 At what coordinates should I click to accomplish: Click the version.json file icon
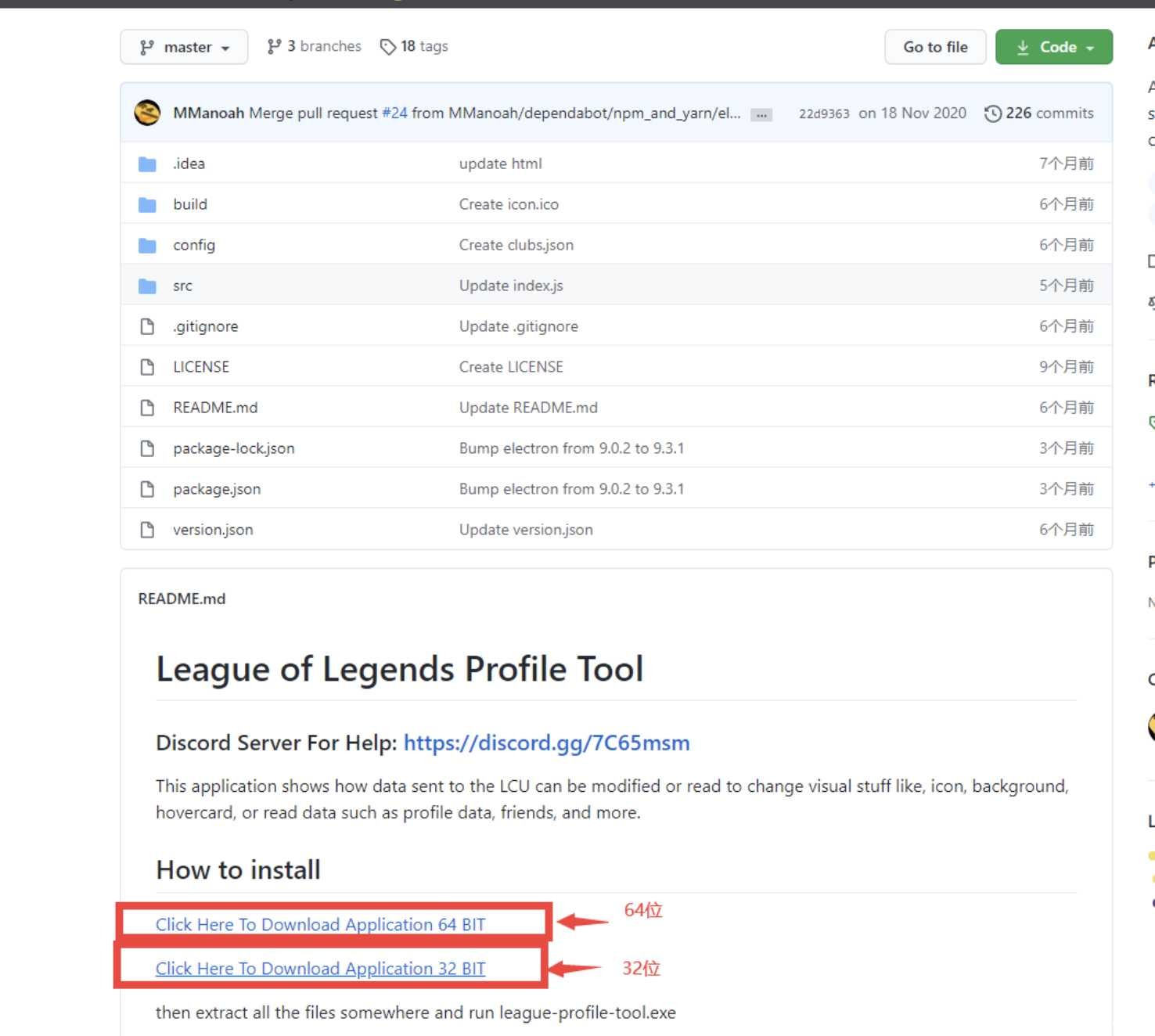[147, 530]
